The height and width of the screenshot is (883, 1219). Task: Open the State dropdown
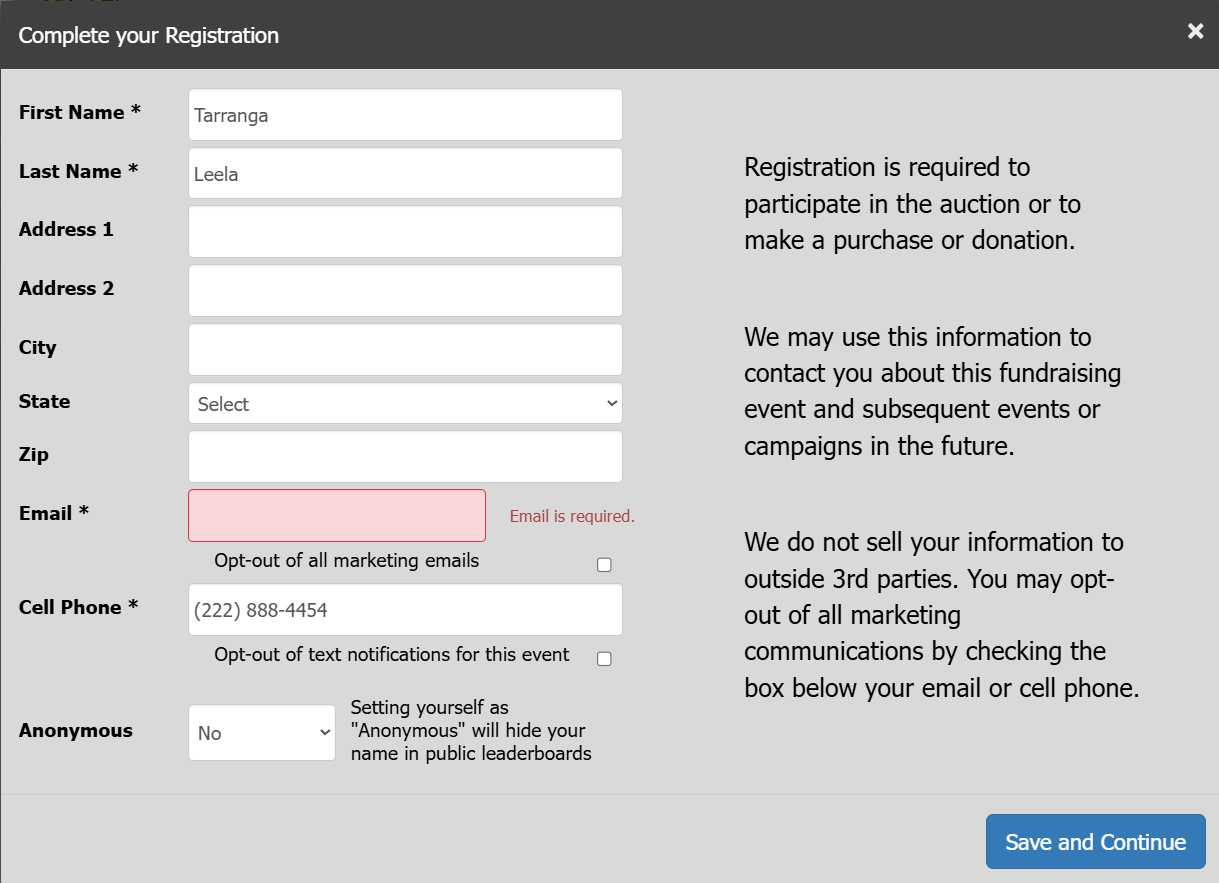405,404
